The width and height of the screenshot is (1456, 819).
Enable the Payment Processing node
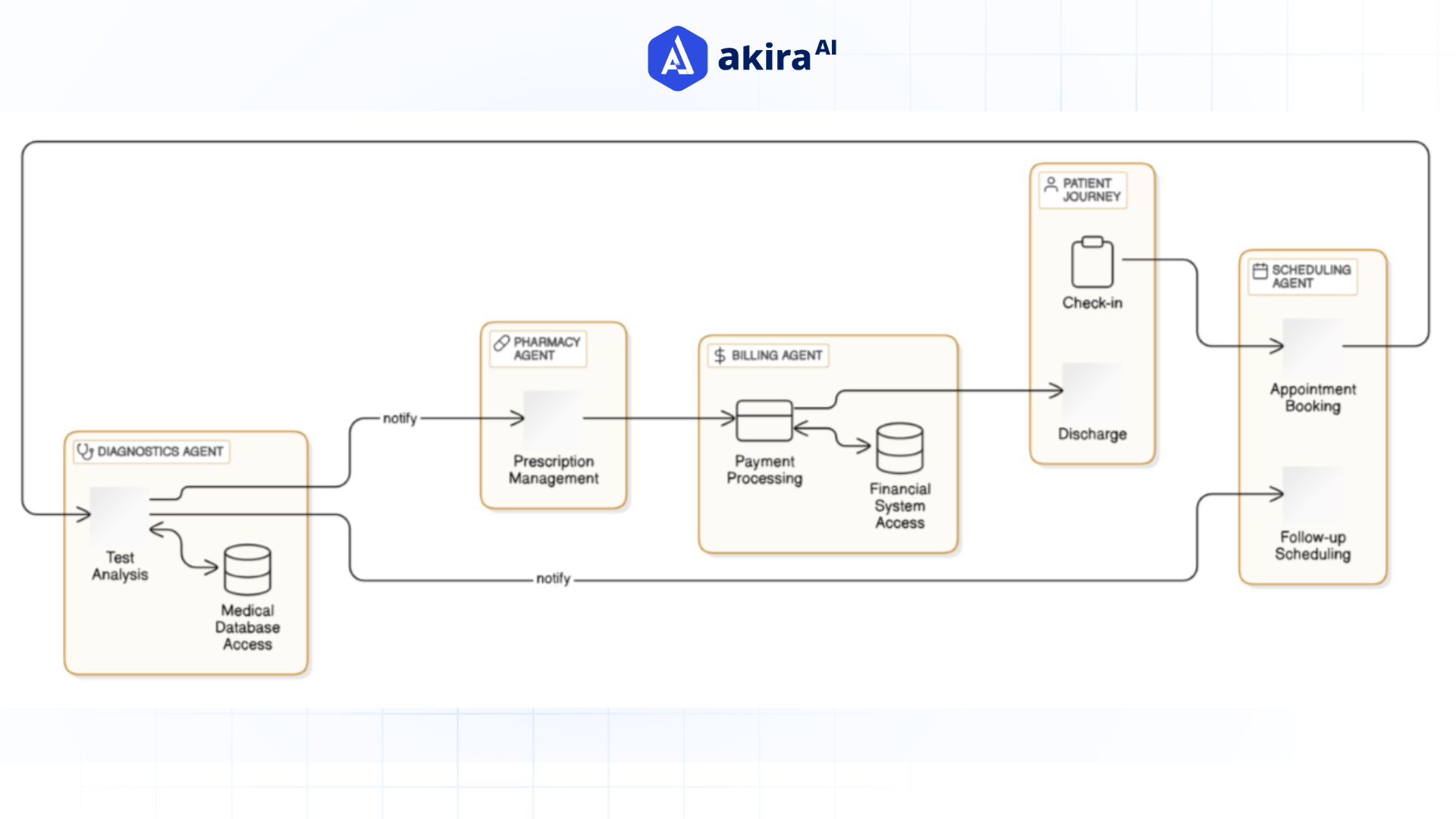765,422
